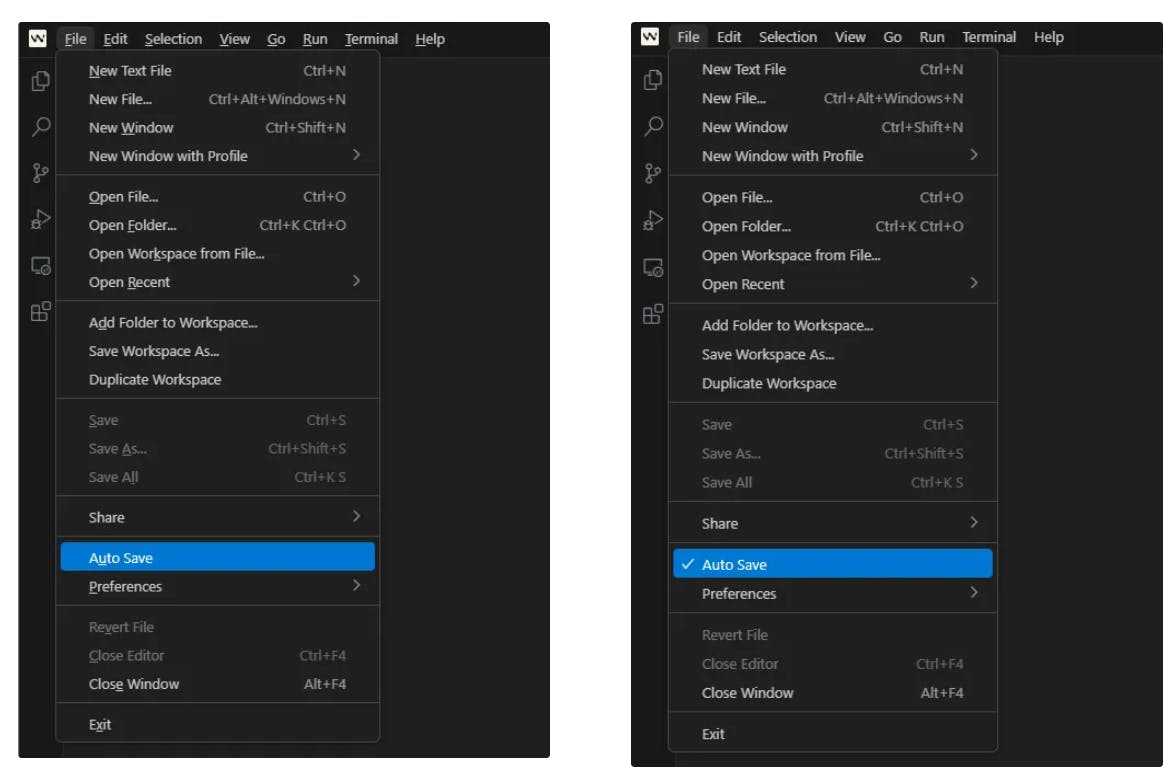This screenshot has width=1173, height=774.
Task: Click New Text File in the right menu
Action: point(744,69)
